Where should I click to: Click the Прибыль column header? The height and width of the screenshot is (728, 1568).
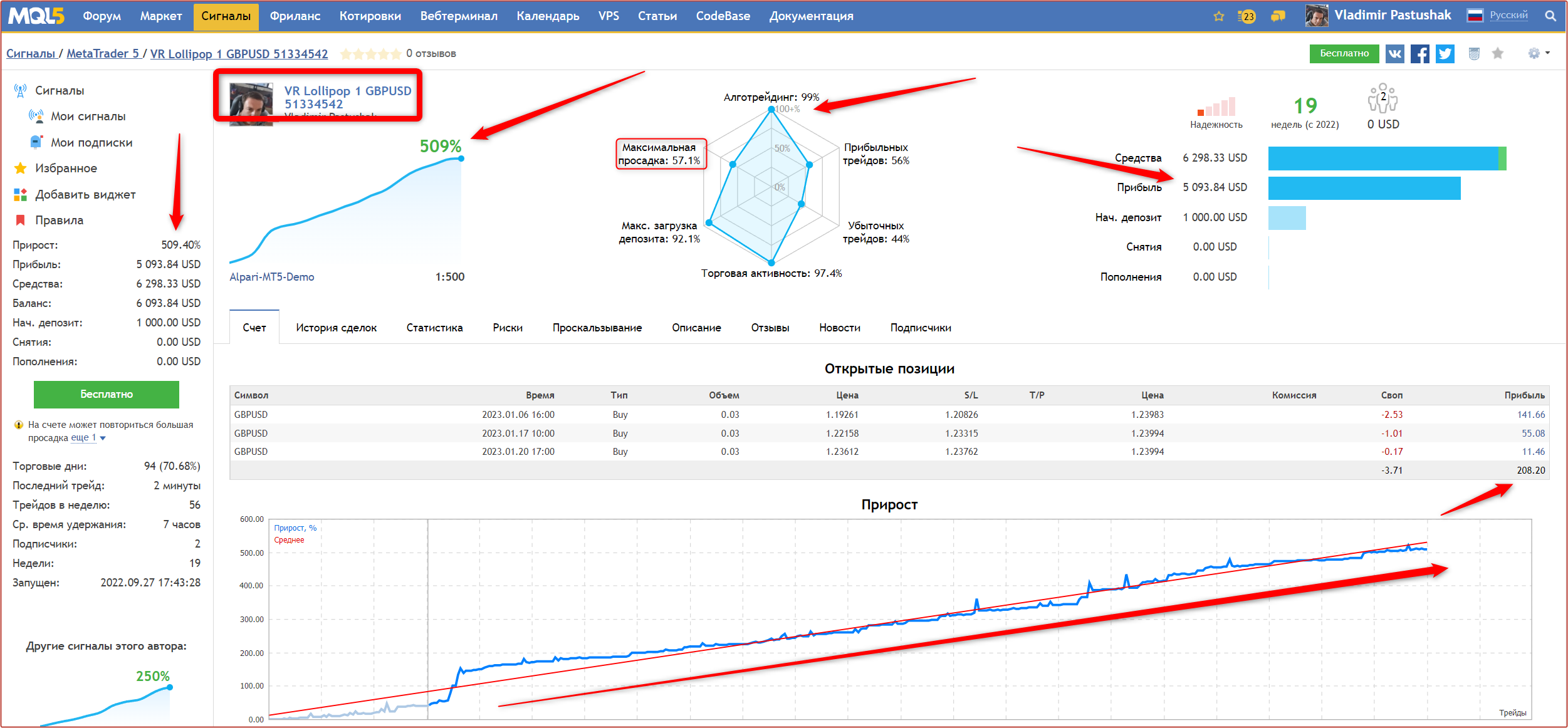click(x=1524, y=395)
